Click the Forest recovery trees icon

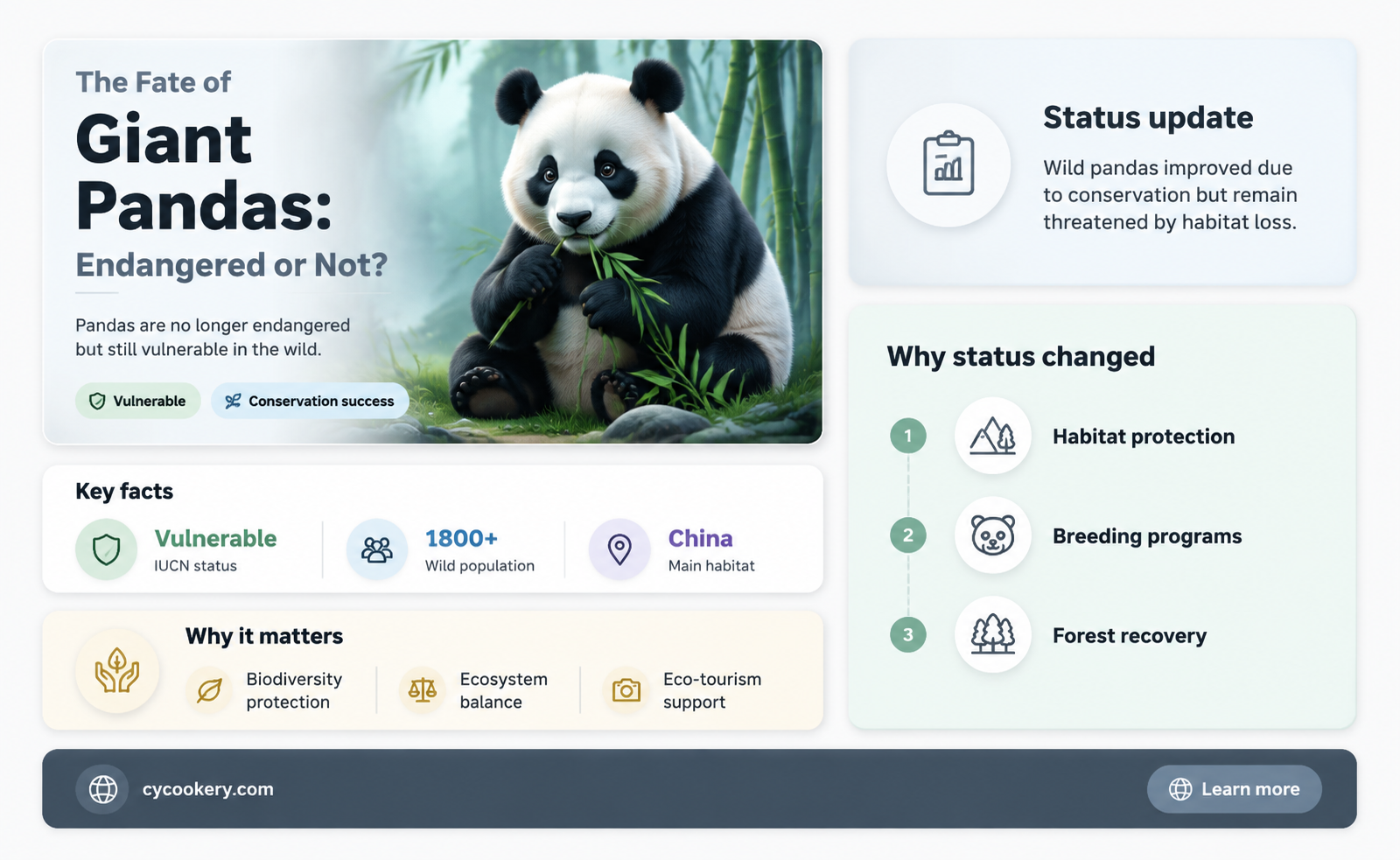(993, 634)
